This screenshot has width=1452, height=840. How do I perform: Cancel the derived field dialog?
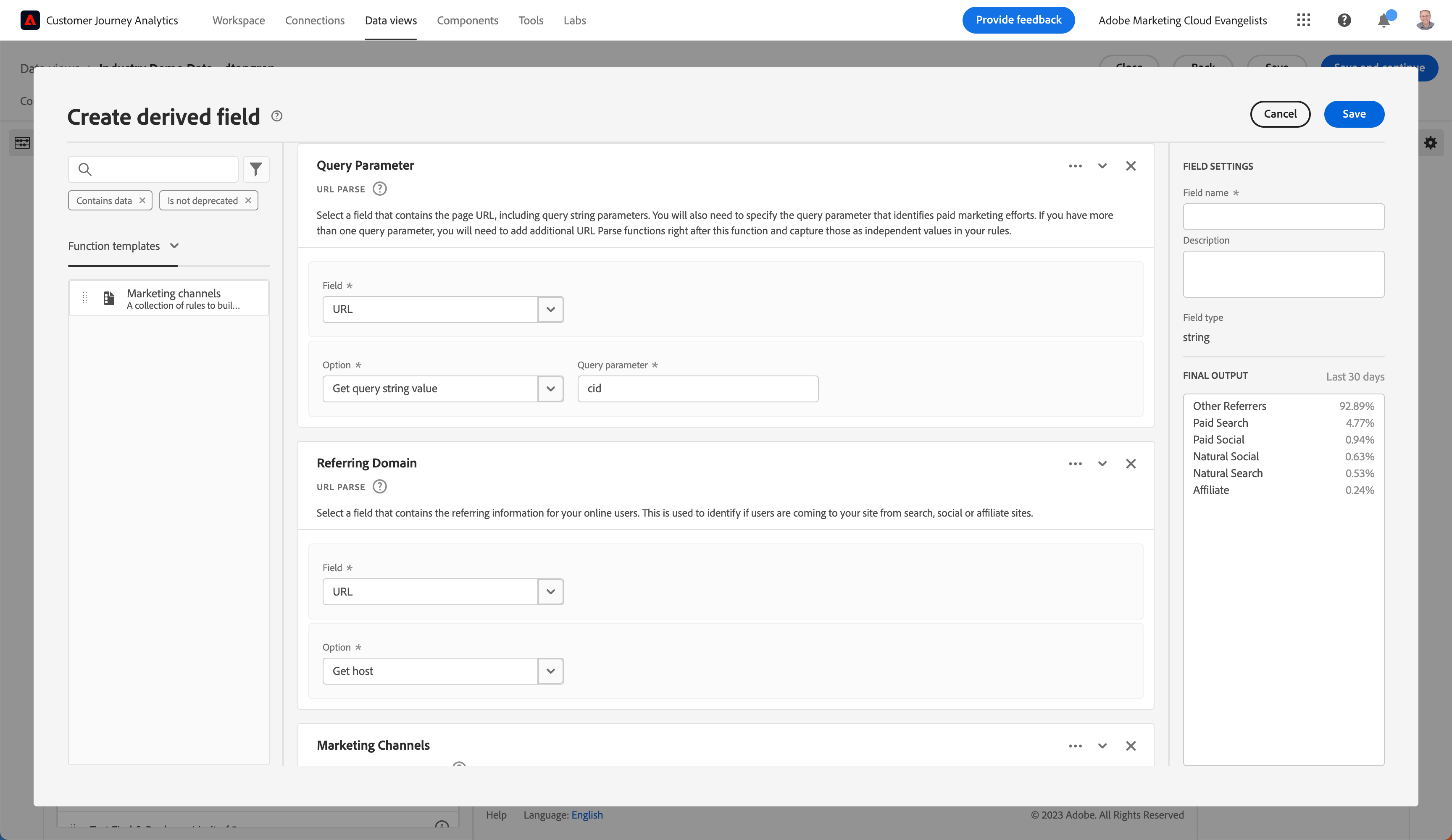[1280, 114]
